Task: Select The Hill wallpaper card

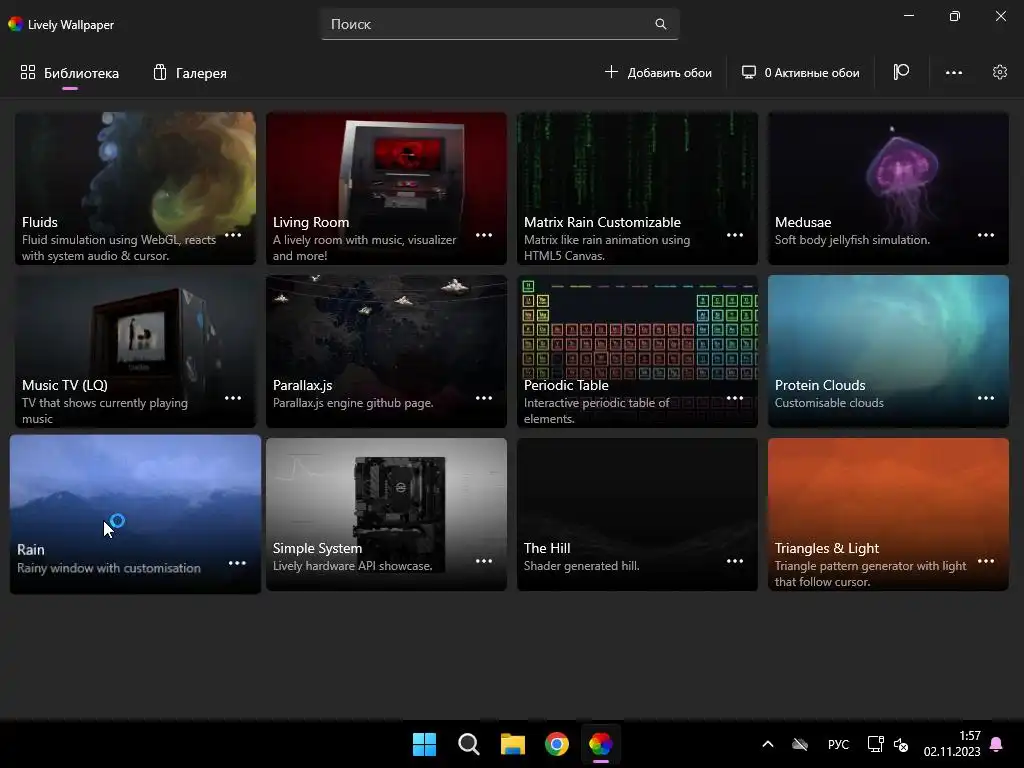Action: pos(637,515)
